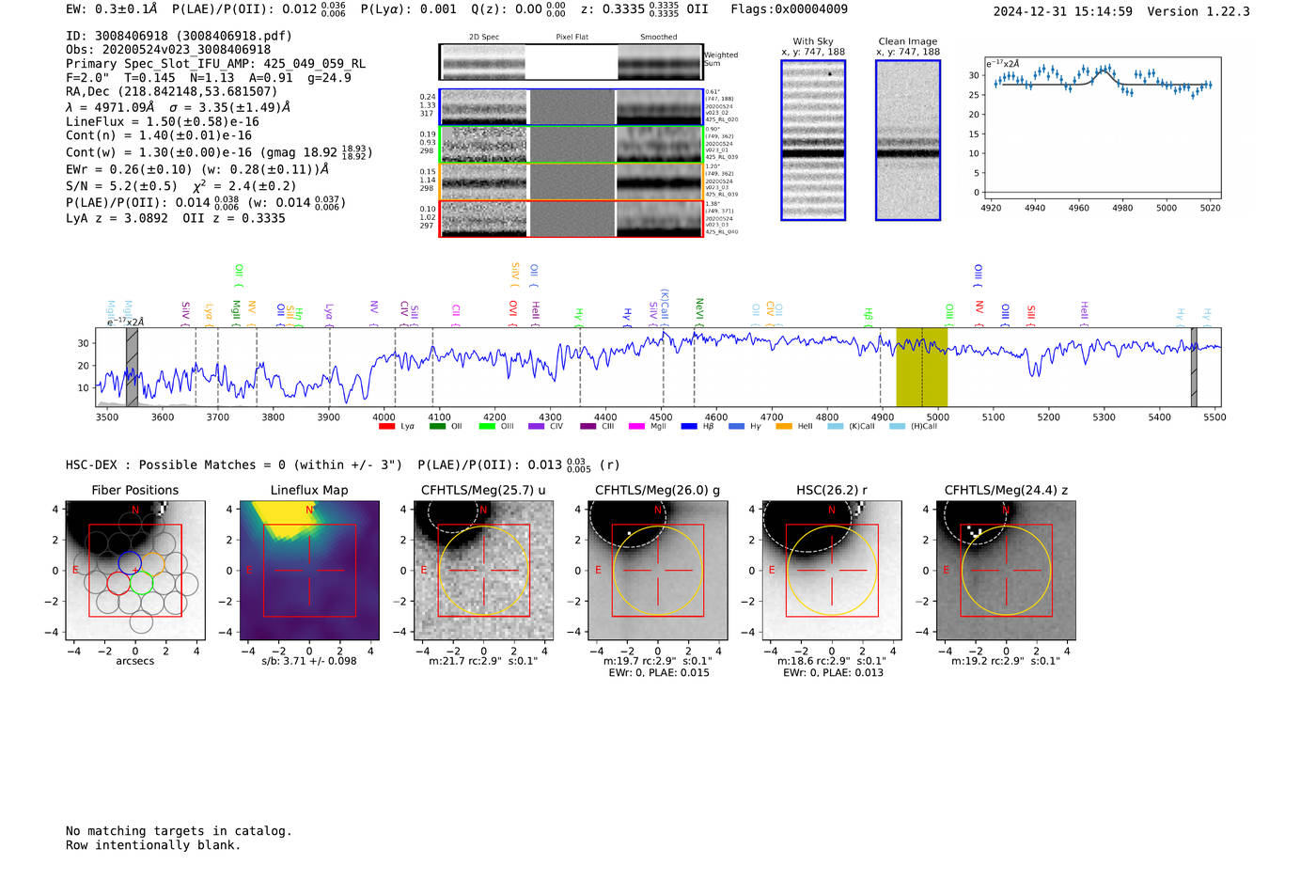The height and width of the screenshot is (896, 1316).
Task: Click the 'Row intentionally blank.' text
Action: pos(153,845)
